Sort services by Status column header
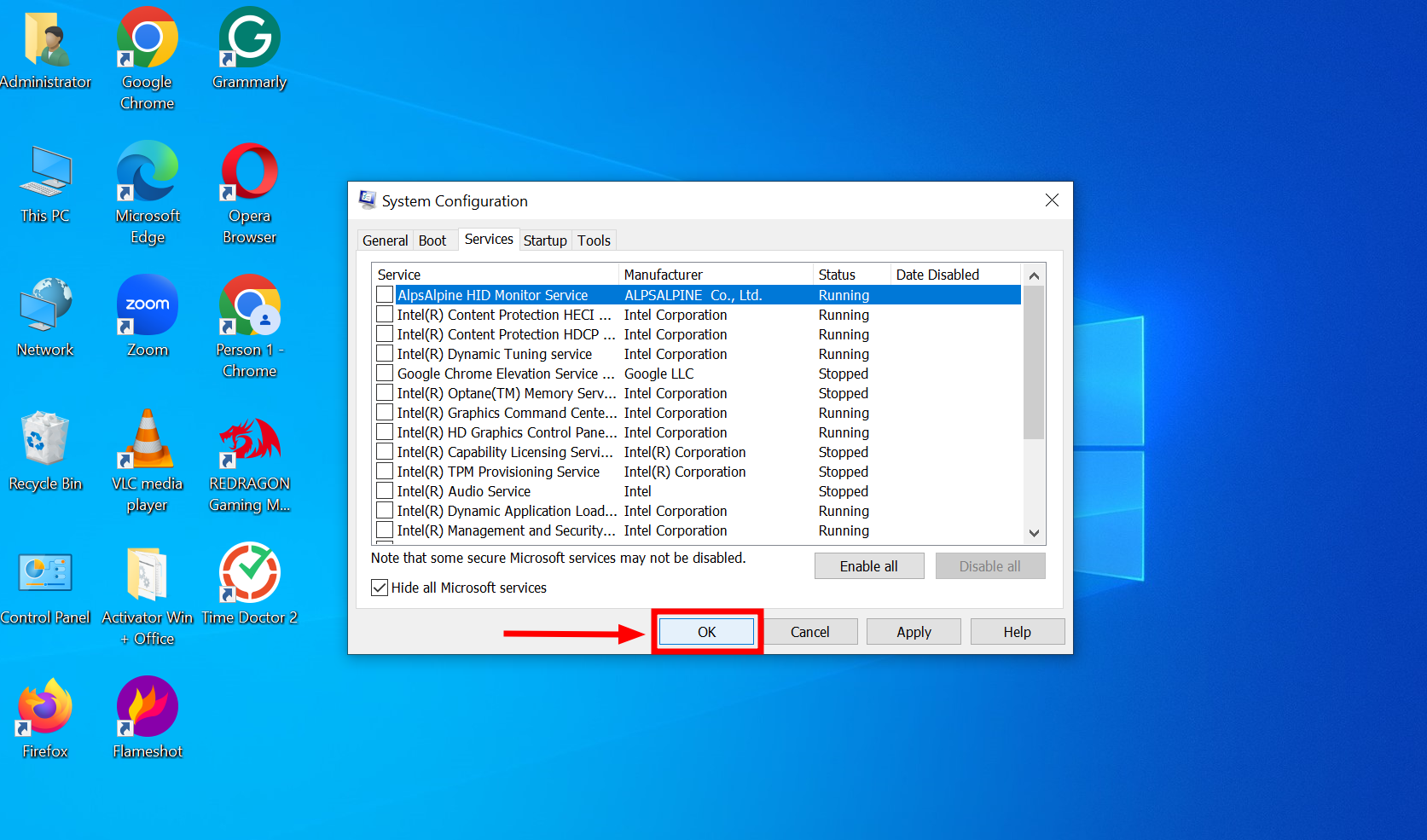The width and height of the screenshot is (1427, 840). point(851,275)
